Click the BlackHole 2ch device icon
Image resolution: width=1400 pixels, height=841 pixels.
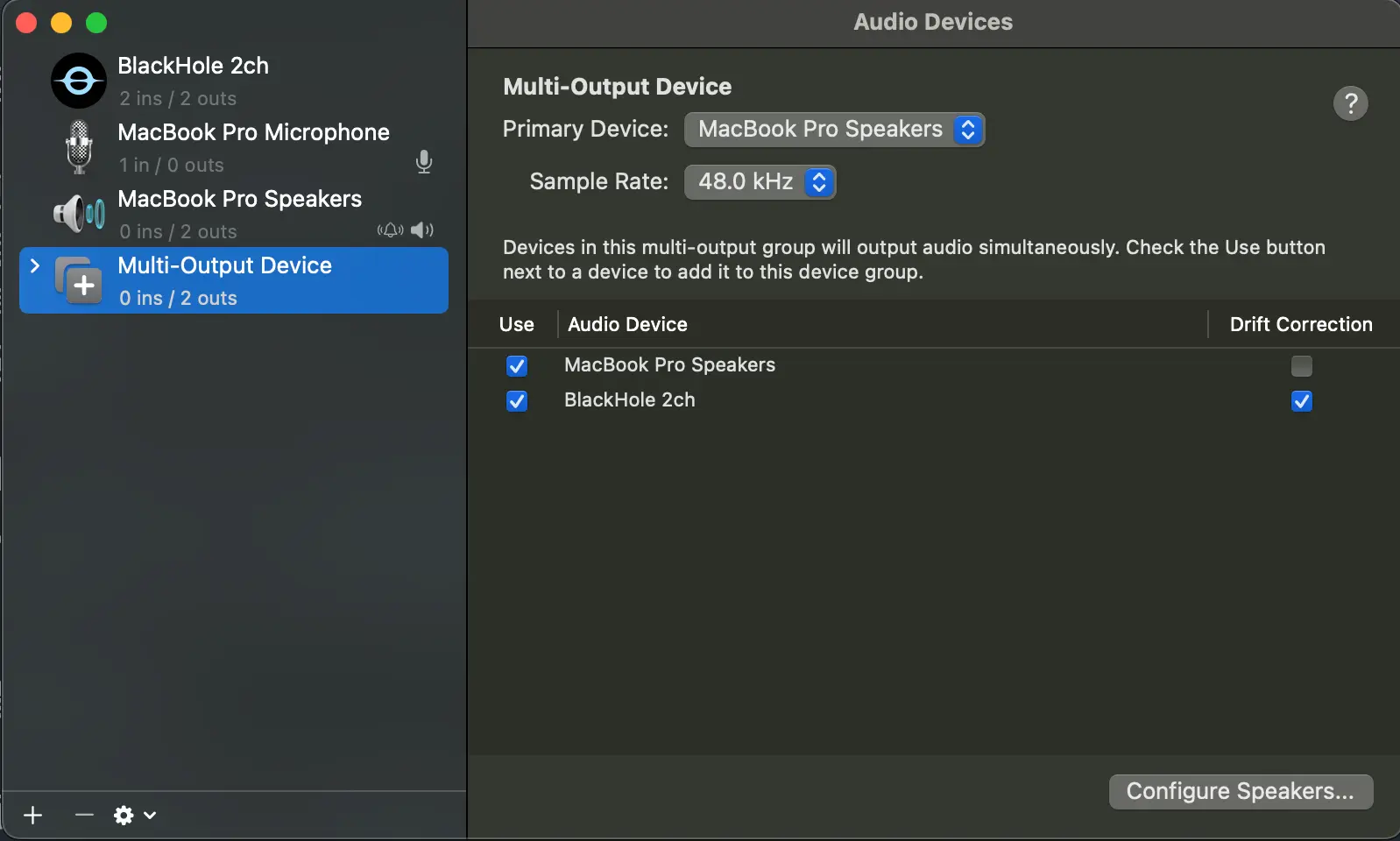click(79, 81)
